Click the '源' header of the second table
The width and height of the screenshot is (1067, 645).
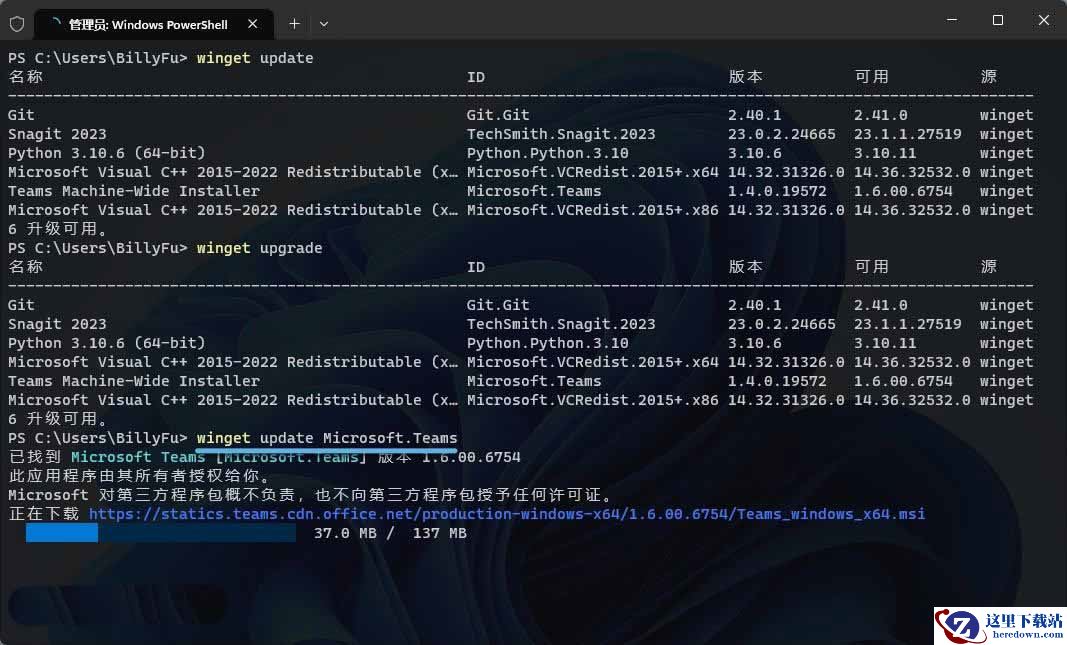point(989,266)
